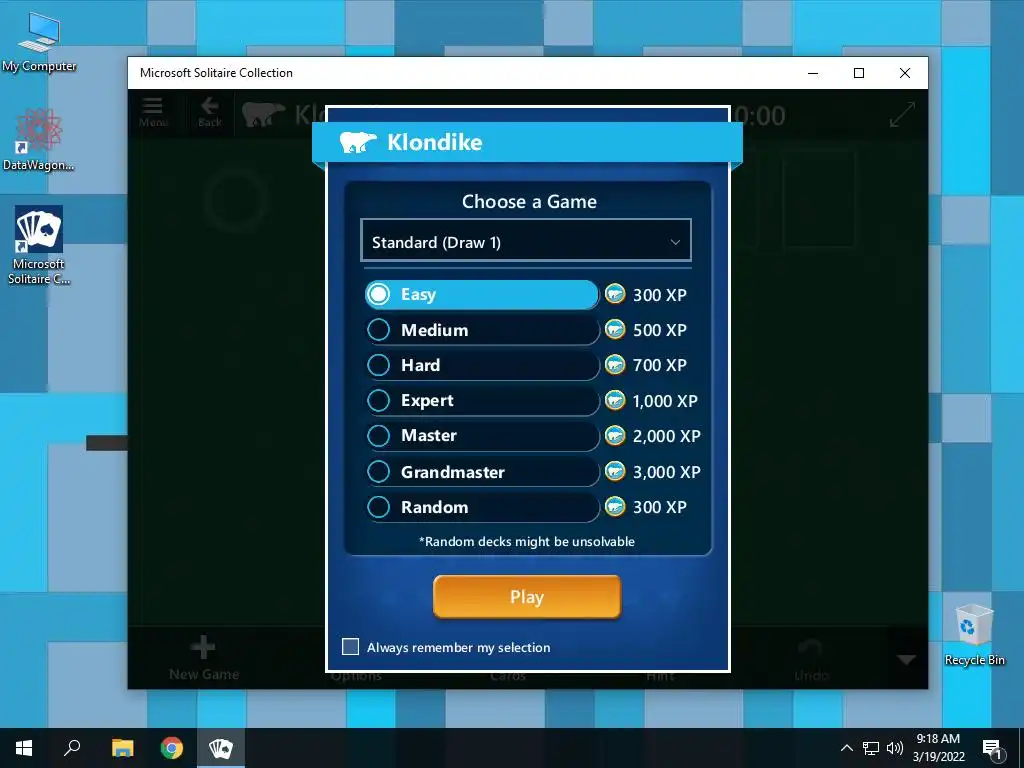Select the Easy difficulty radio button

(379, 295)
